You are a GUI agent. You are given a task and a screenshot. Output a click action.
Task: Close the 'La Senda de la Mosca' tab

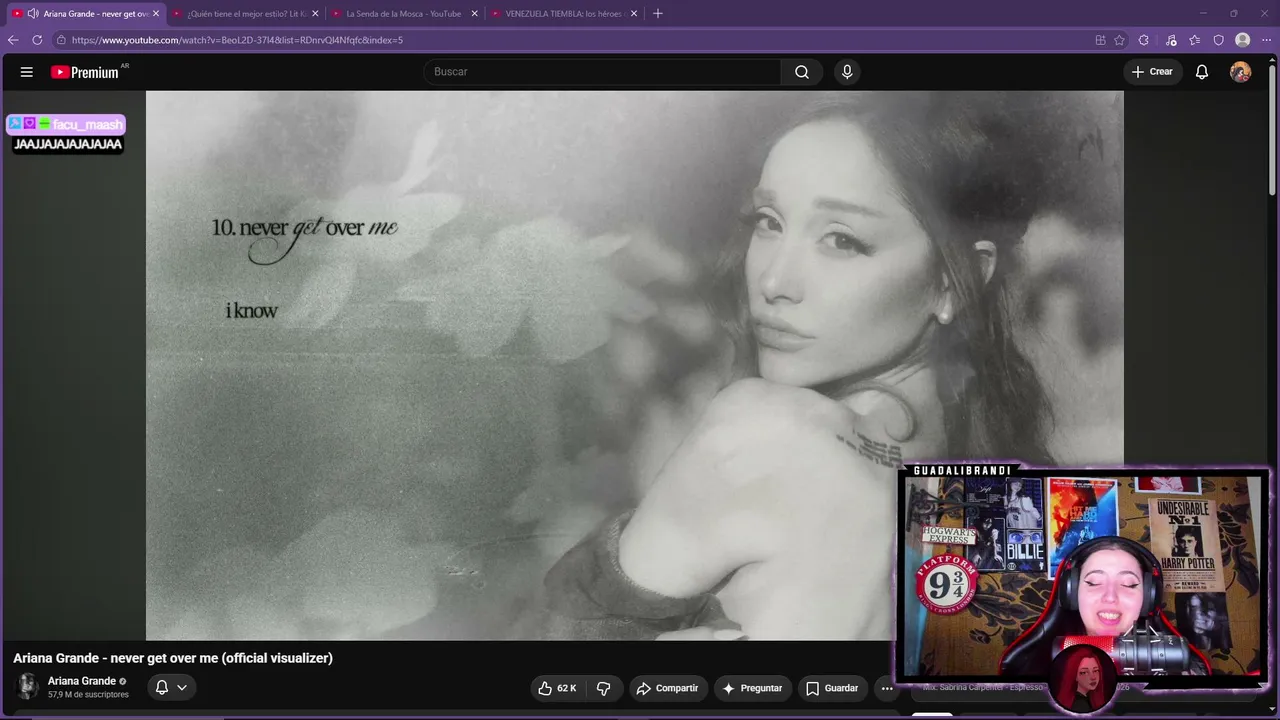click(x=474, y=14)
